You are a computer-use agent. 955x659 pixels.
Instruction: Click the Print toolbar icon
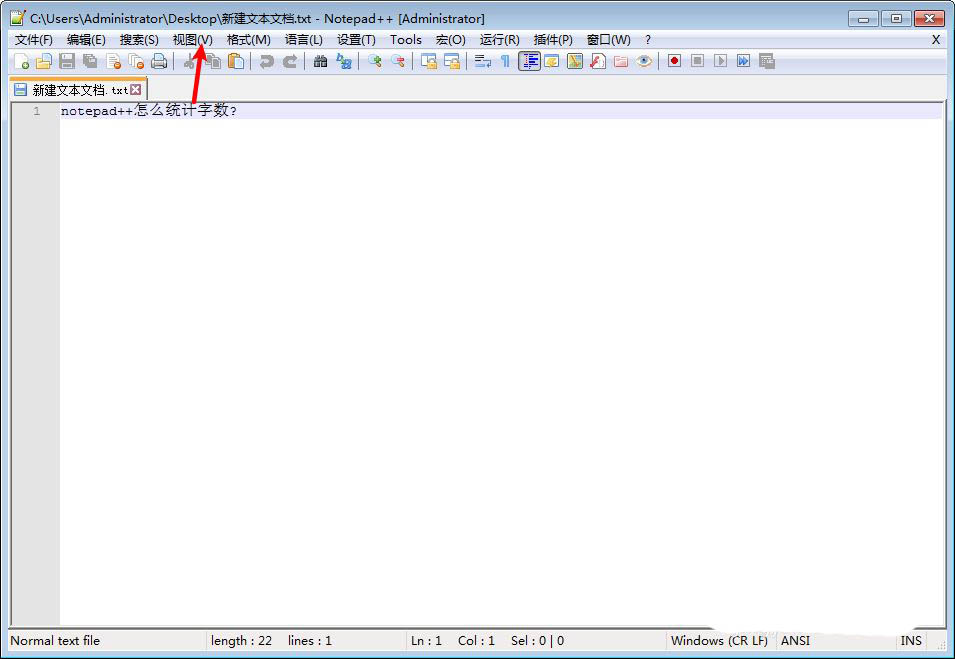pyautogui.click(x=159, y=61)
